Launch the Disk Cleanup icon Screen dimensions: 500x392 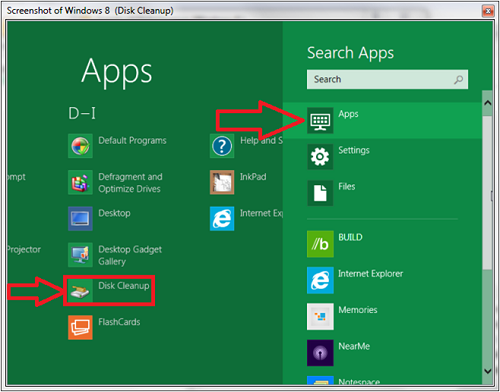click(80, 291)
